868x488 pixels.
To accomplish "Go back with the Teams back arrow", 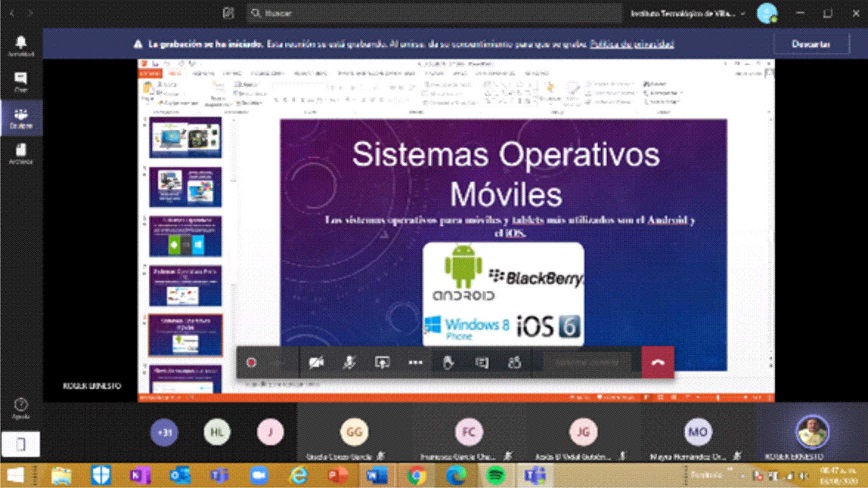I will click(x=12, y=13).
